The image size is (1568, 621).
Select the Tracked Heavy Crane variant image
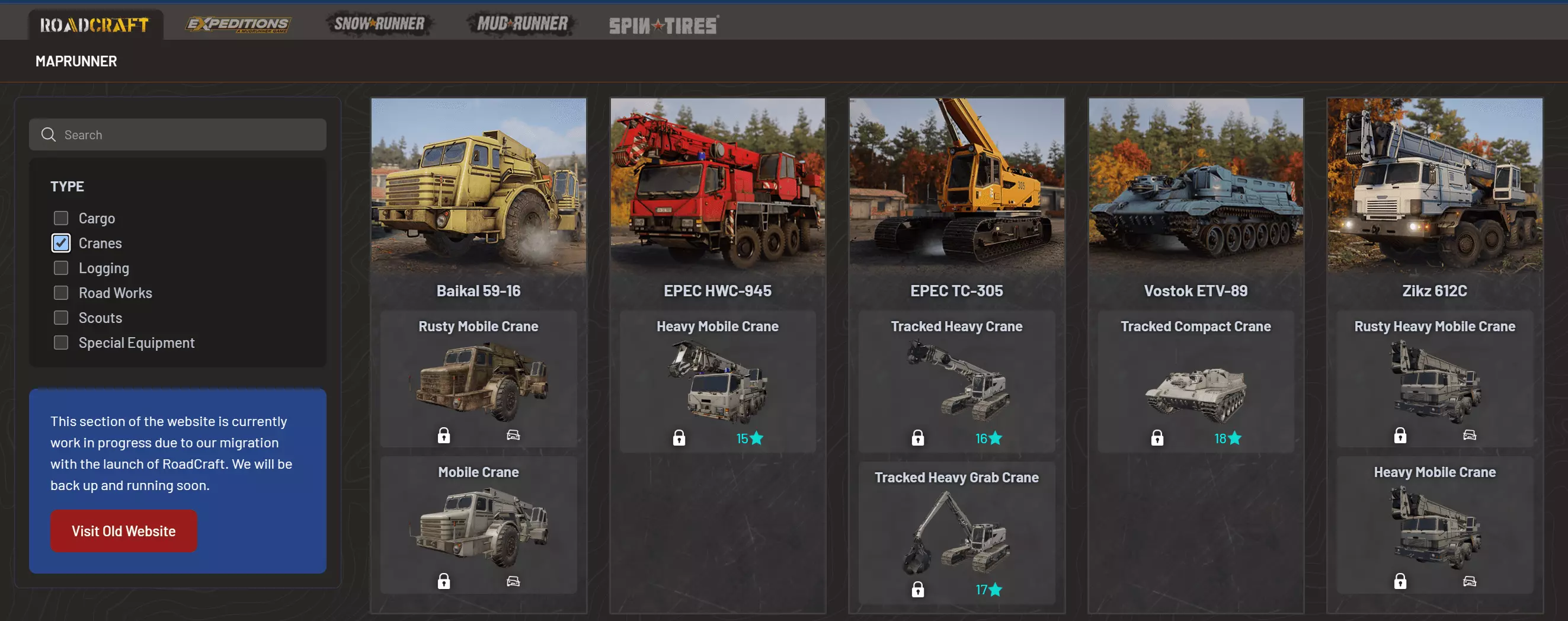click(x=957, y=381)
